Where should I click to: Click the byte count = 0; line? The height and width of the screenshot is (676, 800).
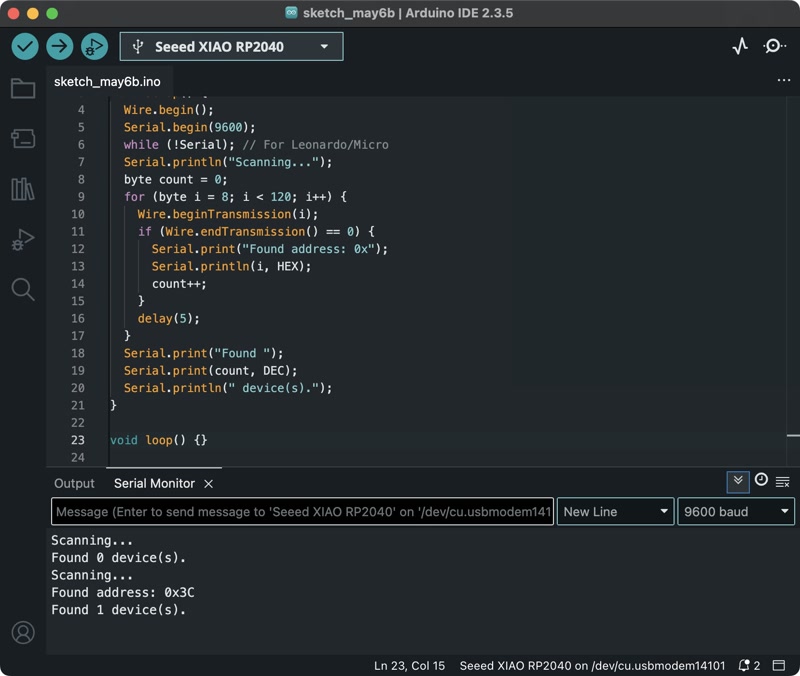point(176,179)
